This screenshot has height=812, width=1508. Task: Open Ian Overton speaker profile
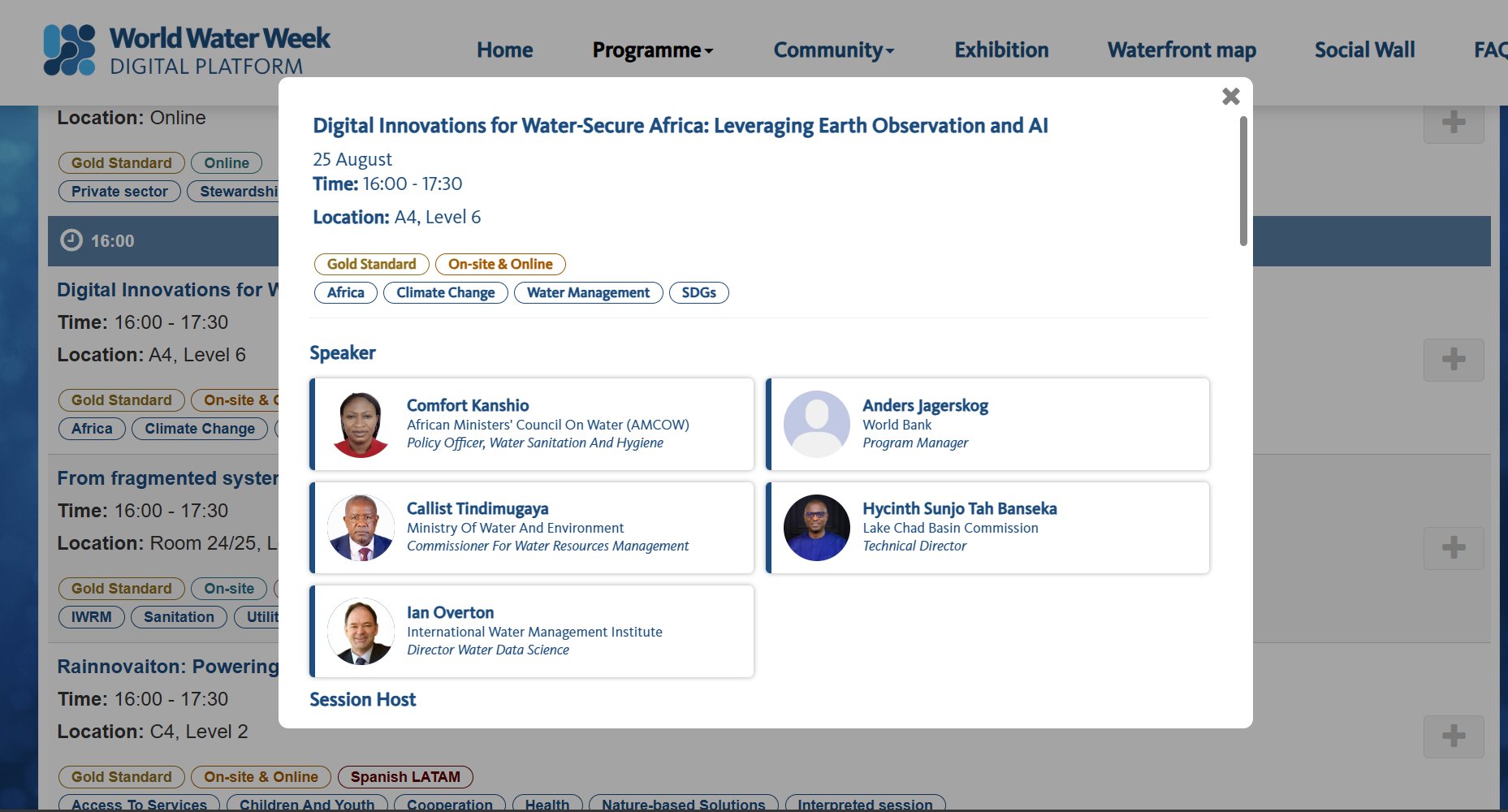point(532,631)
